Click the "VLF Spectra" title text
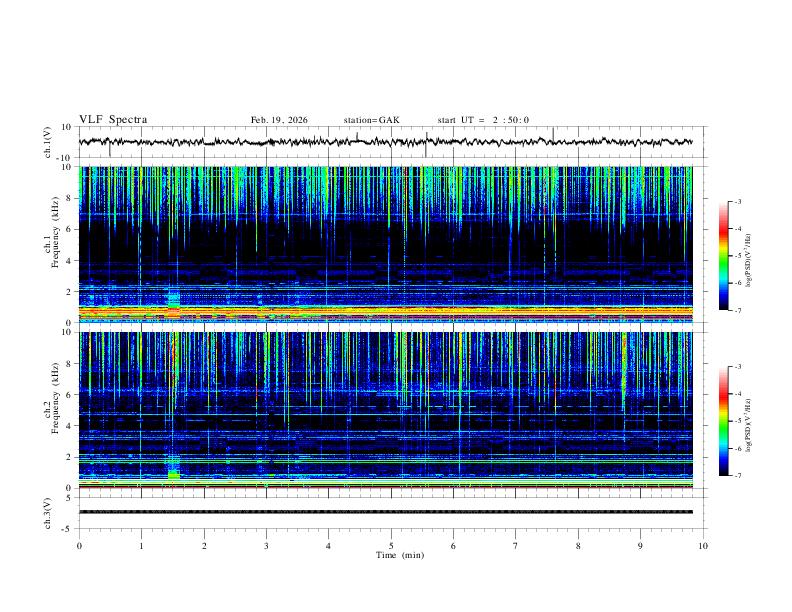 pyautogui.click(x=113, y=120)
